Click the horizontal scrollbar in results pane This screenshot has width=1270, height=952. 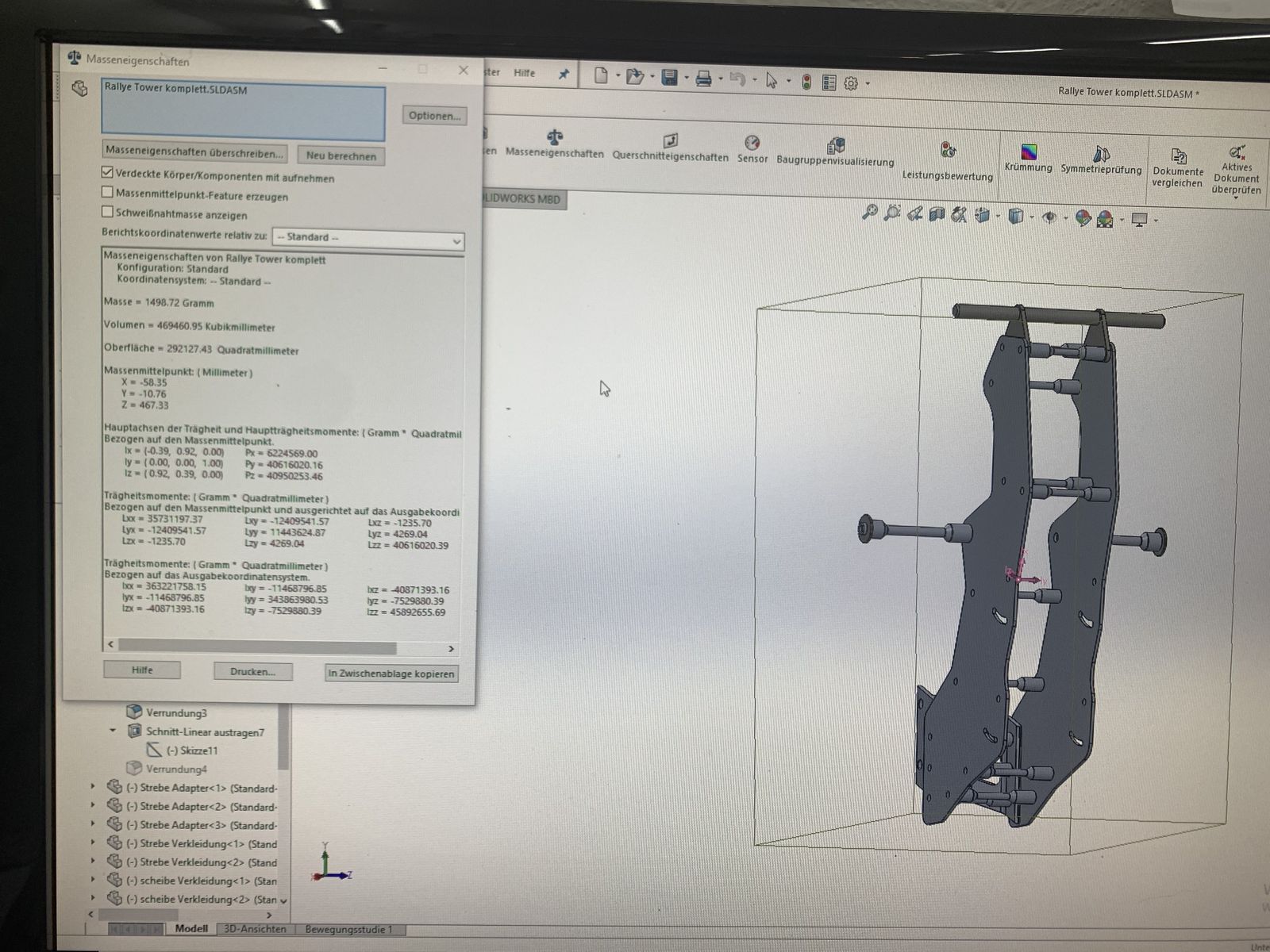click(257, 647)
